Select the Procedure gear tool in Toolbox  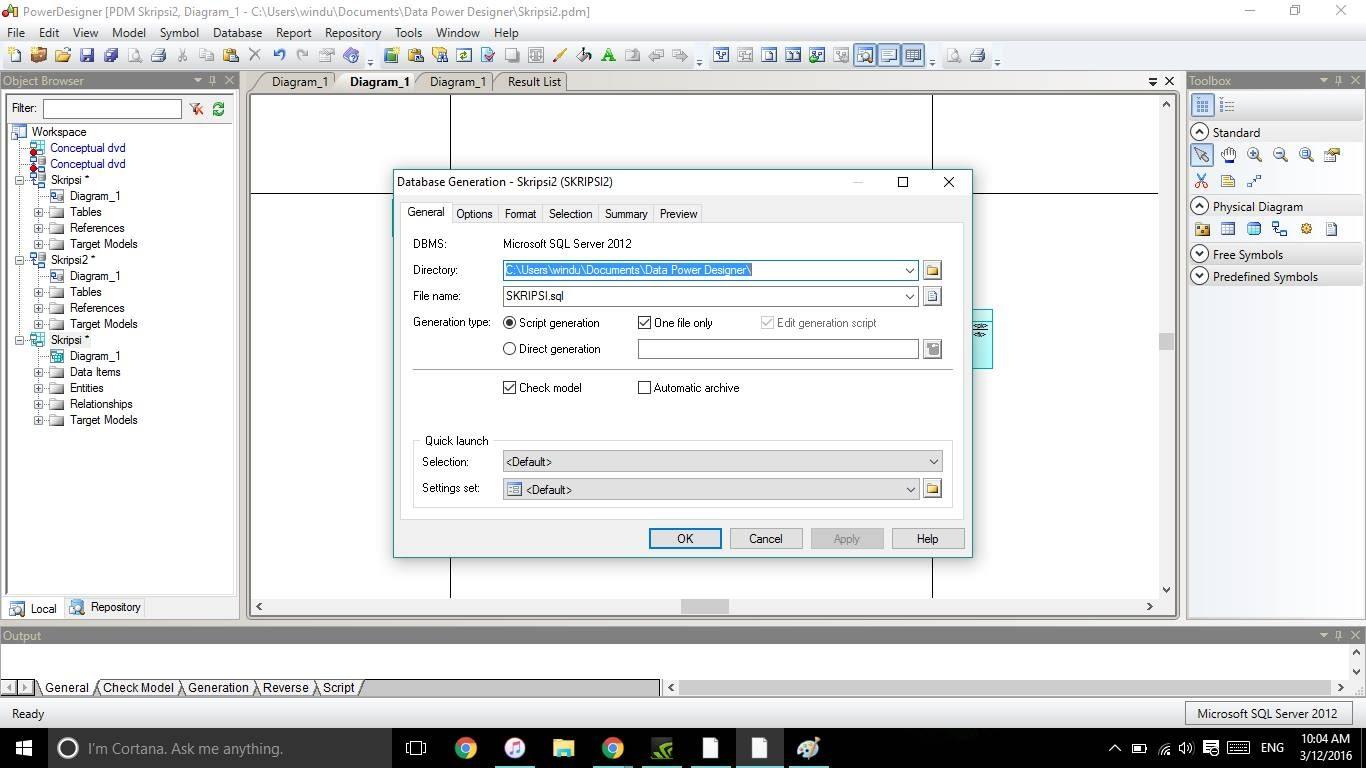point(1306,229)
